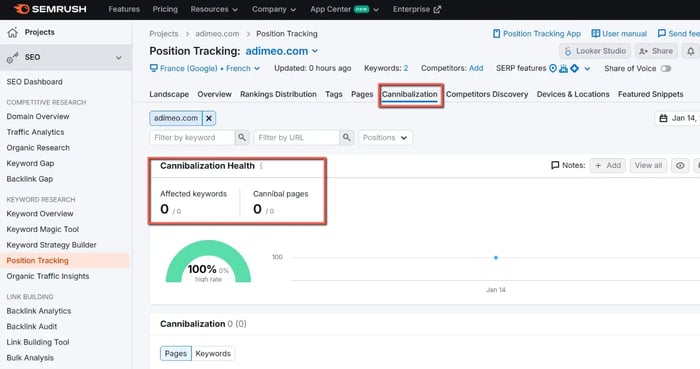Open Traffic Analytics in sidebar
This screenshot has width=700, height=369.
[35, 132]
